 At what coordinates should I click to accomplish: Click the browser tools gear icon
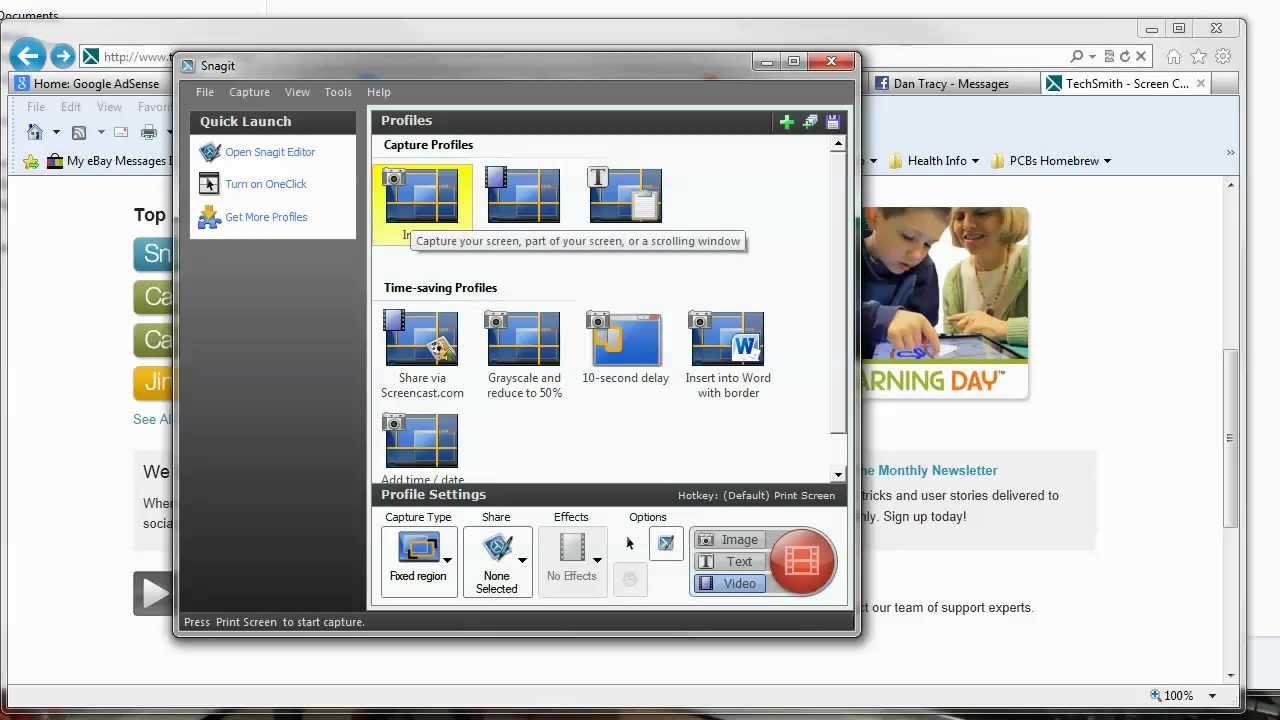[x=1224, y=57]
